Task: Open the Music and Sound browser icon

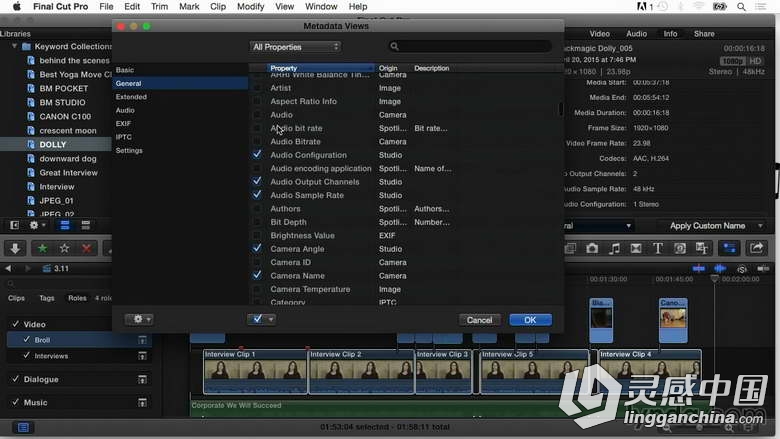Action: coord(614,248)
